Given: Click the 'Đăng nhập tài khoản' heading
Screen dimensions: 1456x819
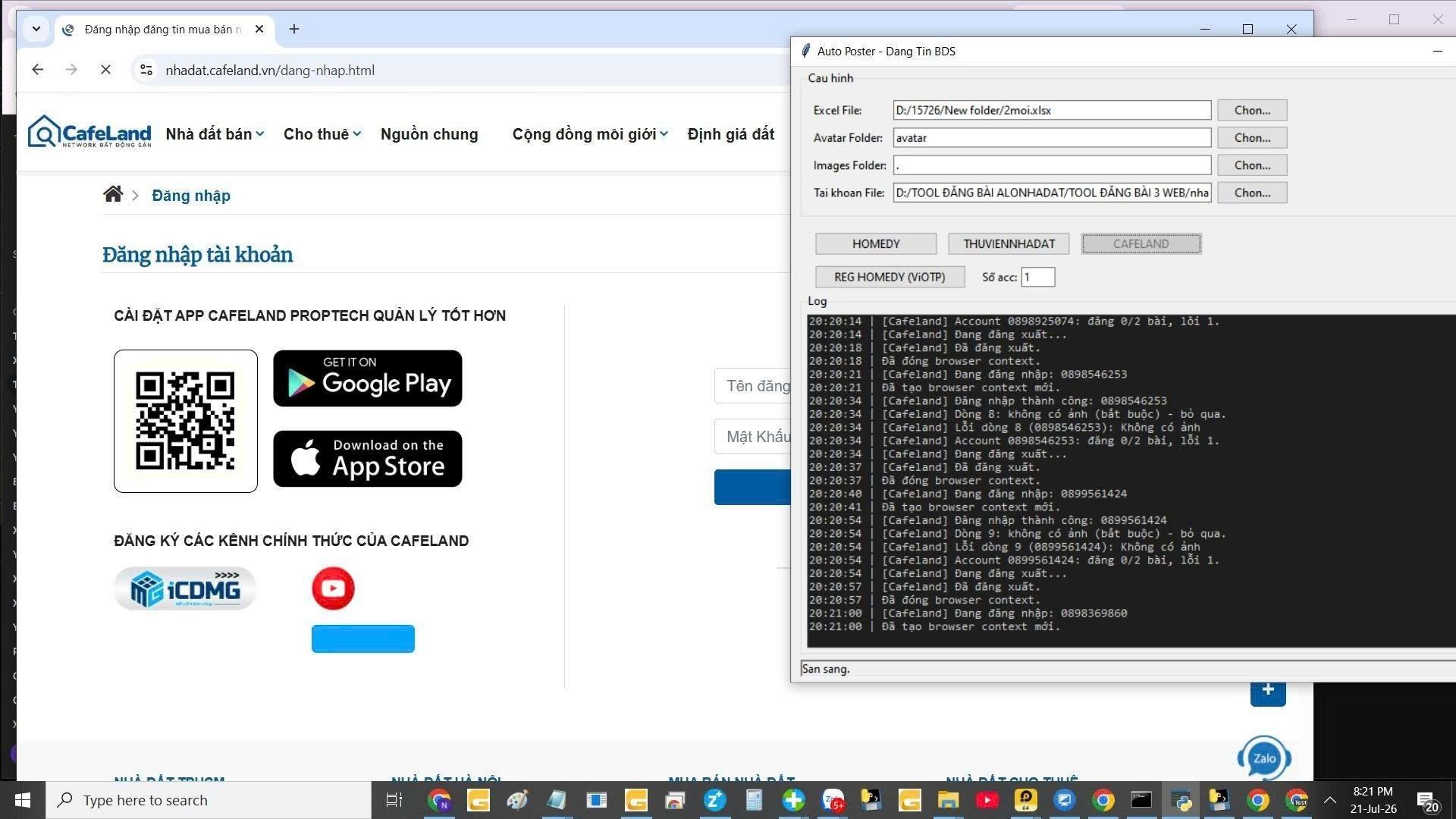Looking at the screenshot, I should (197, 255).
